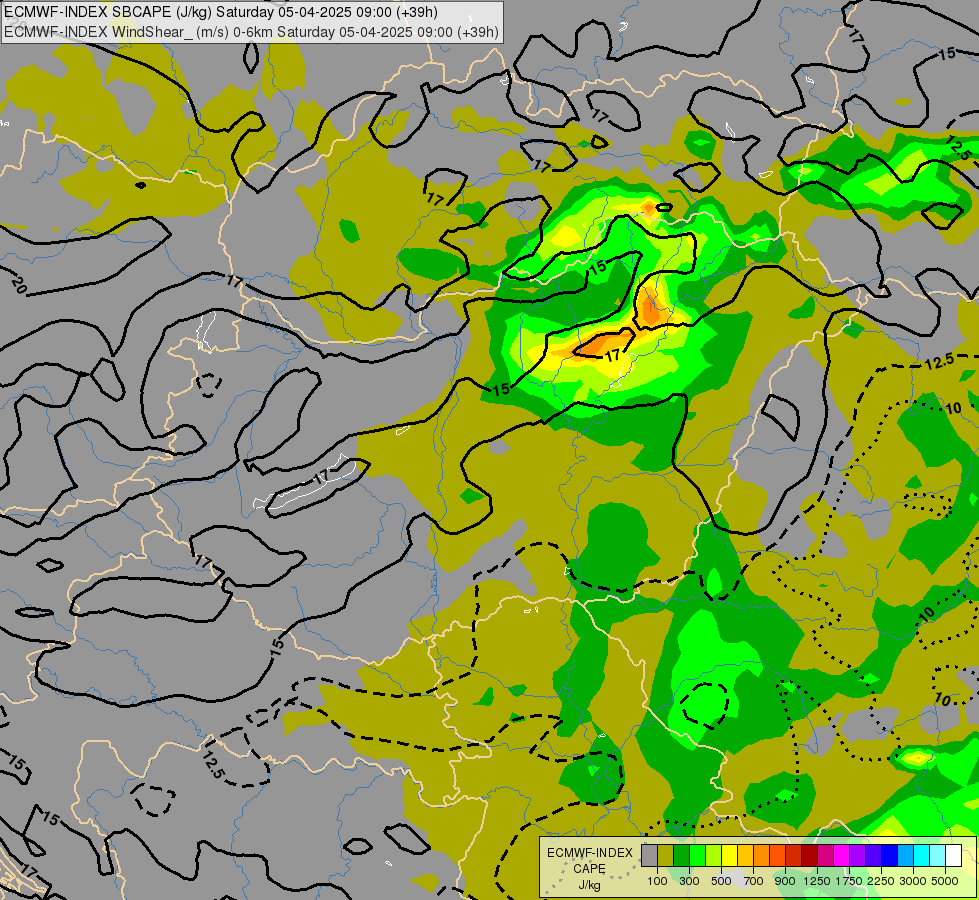
Task: Click the indigo swatch before 2250
Action: [x=873, y=855]
